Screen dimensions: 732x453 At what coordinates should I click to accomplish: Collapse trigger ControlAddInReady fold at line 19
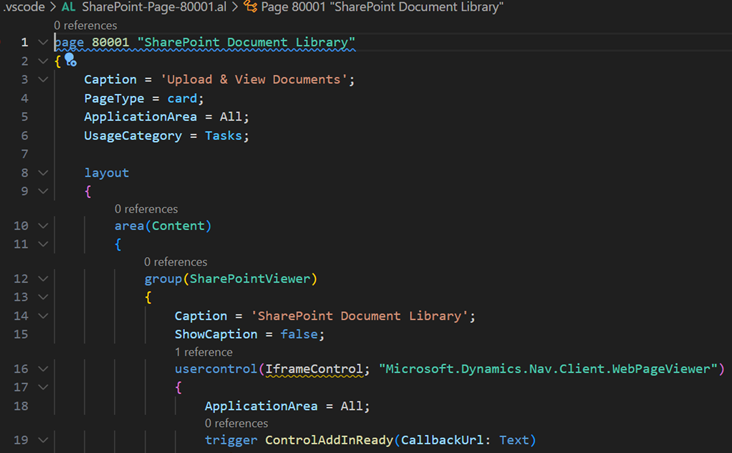[43, 440]
